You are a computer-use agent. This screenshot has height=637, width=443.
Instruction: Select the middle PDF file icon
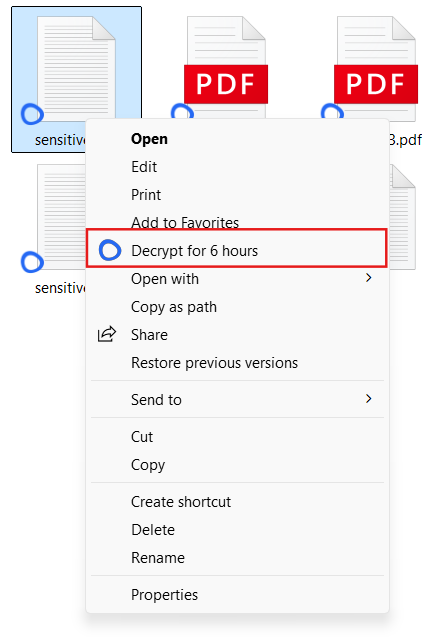(x=226, y=67)
